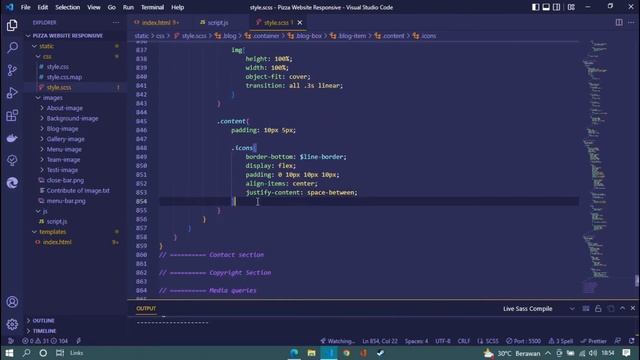Open Windows Start menu
The width and height of the screenshot is (640, 360).
(9, 353)
